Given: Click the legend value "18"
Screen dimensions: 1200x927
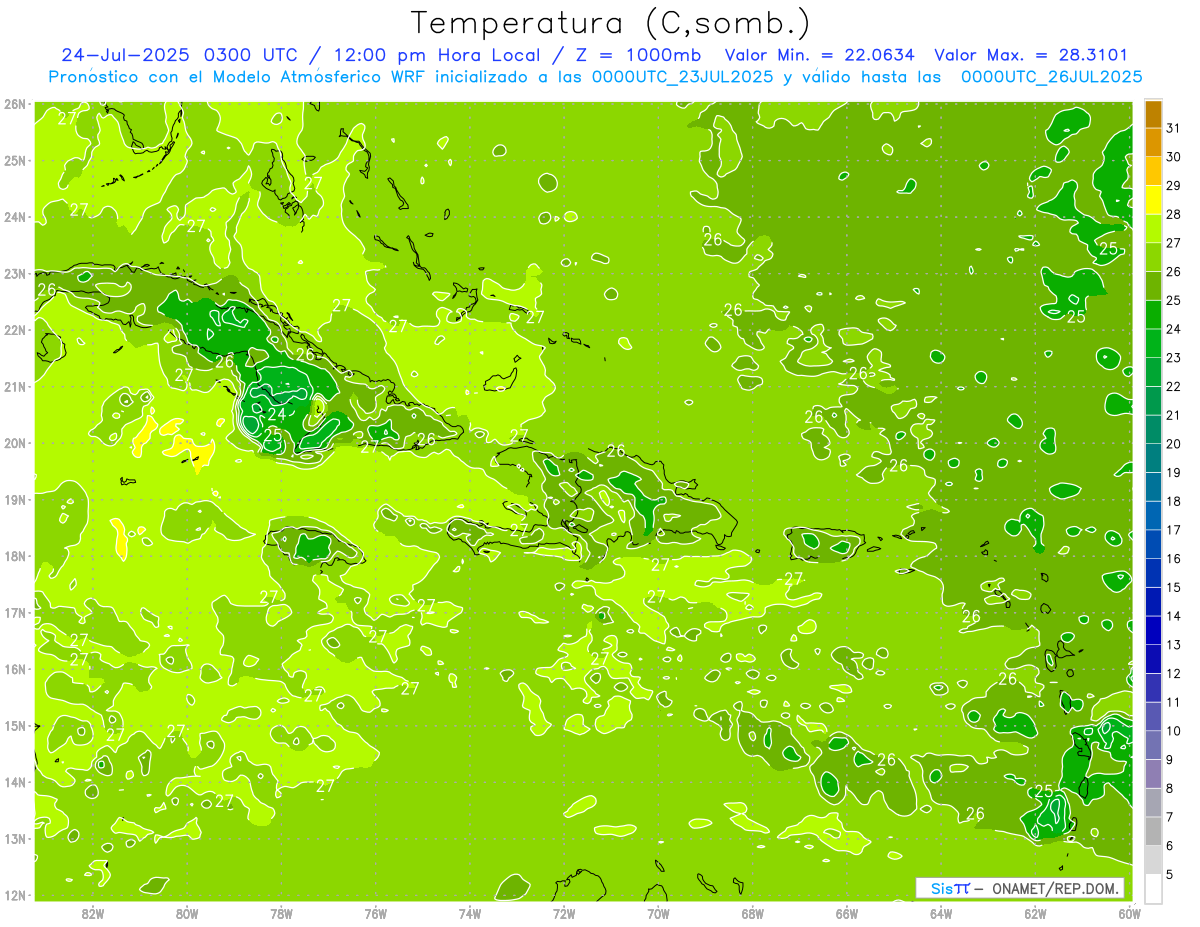Looking at the screenshot, I should (1173, 501).
